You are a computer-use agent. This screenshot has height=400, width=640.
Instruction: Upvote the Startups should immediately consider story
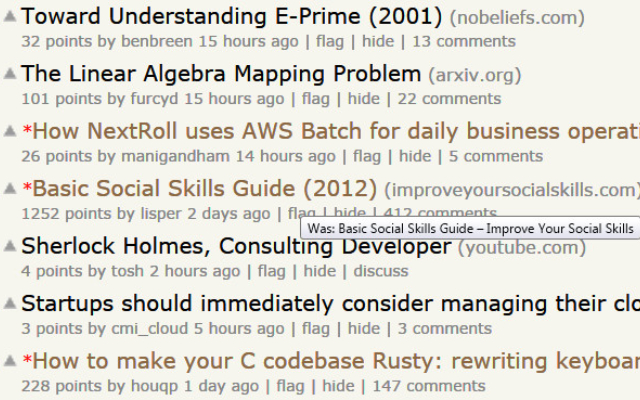pos(10,304)
